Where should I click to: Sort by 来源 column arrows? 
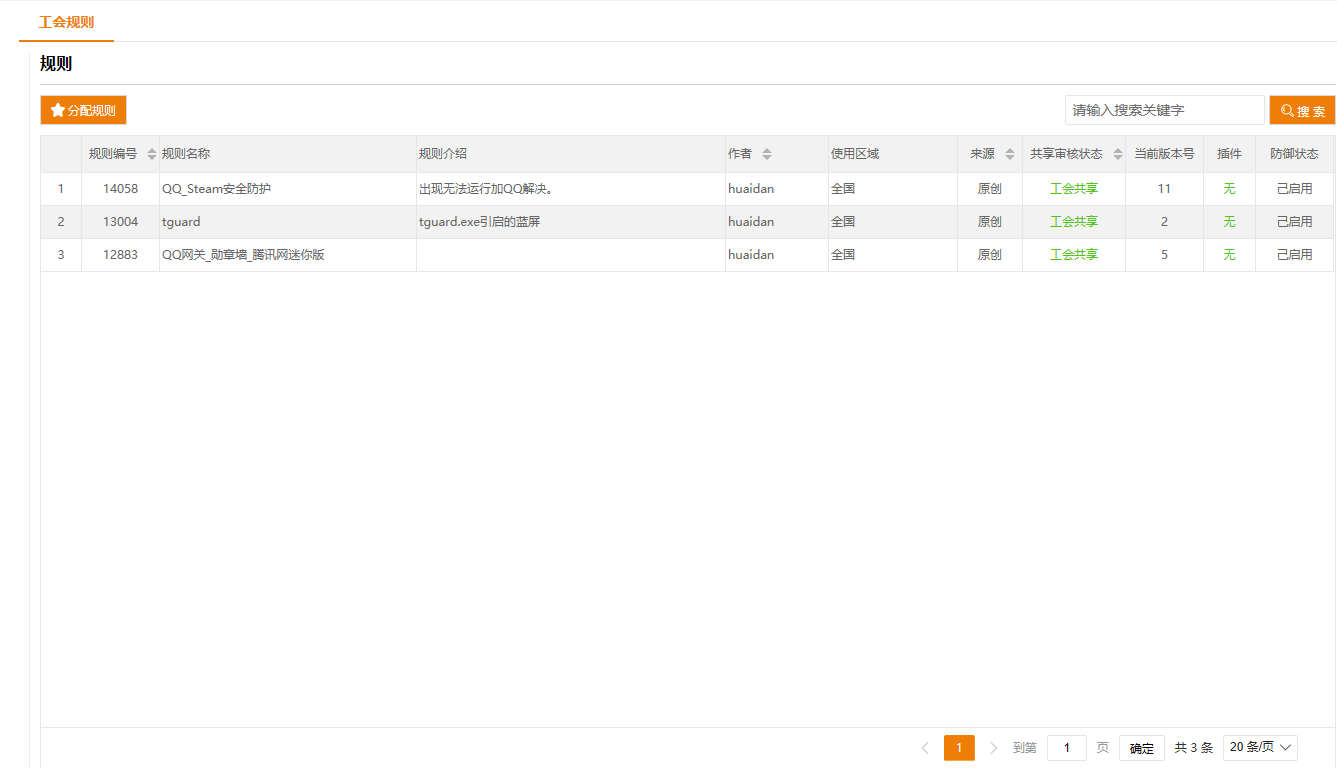[1010, 154]
